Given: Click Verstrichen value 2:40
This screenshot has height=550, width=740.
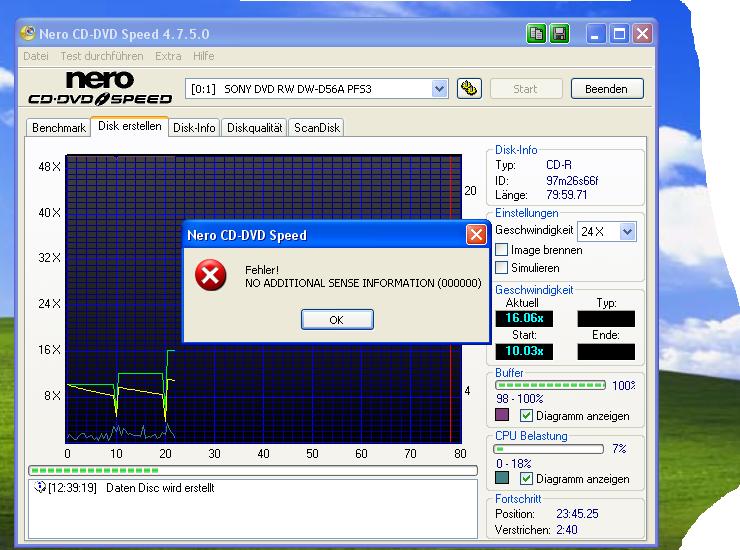Looking at the screenshot, I should [567, 530].
